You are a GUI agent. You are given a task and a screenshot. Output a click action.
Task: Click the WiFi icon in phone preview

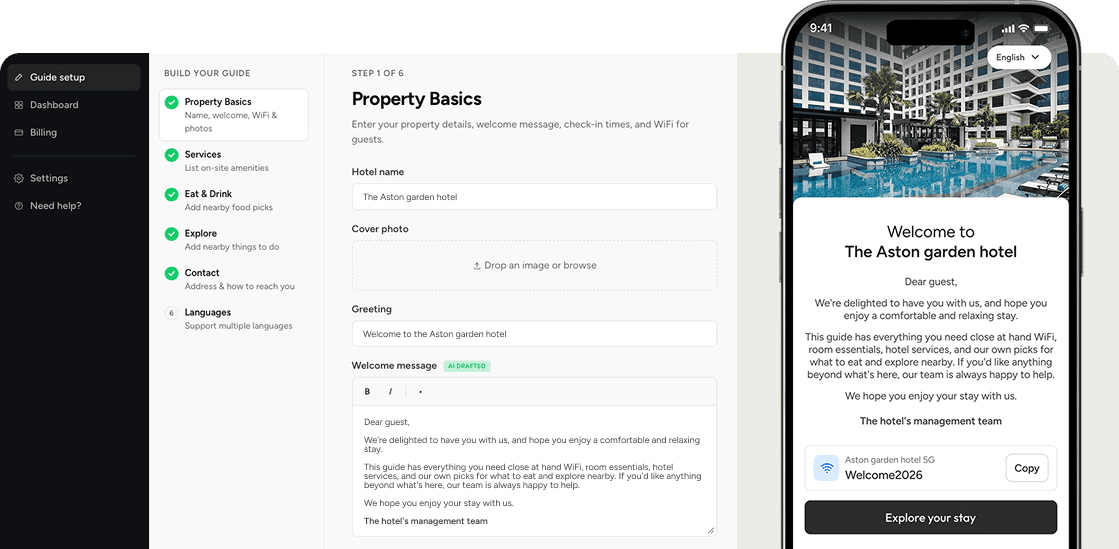(x=826, y=468)
